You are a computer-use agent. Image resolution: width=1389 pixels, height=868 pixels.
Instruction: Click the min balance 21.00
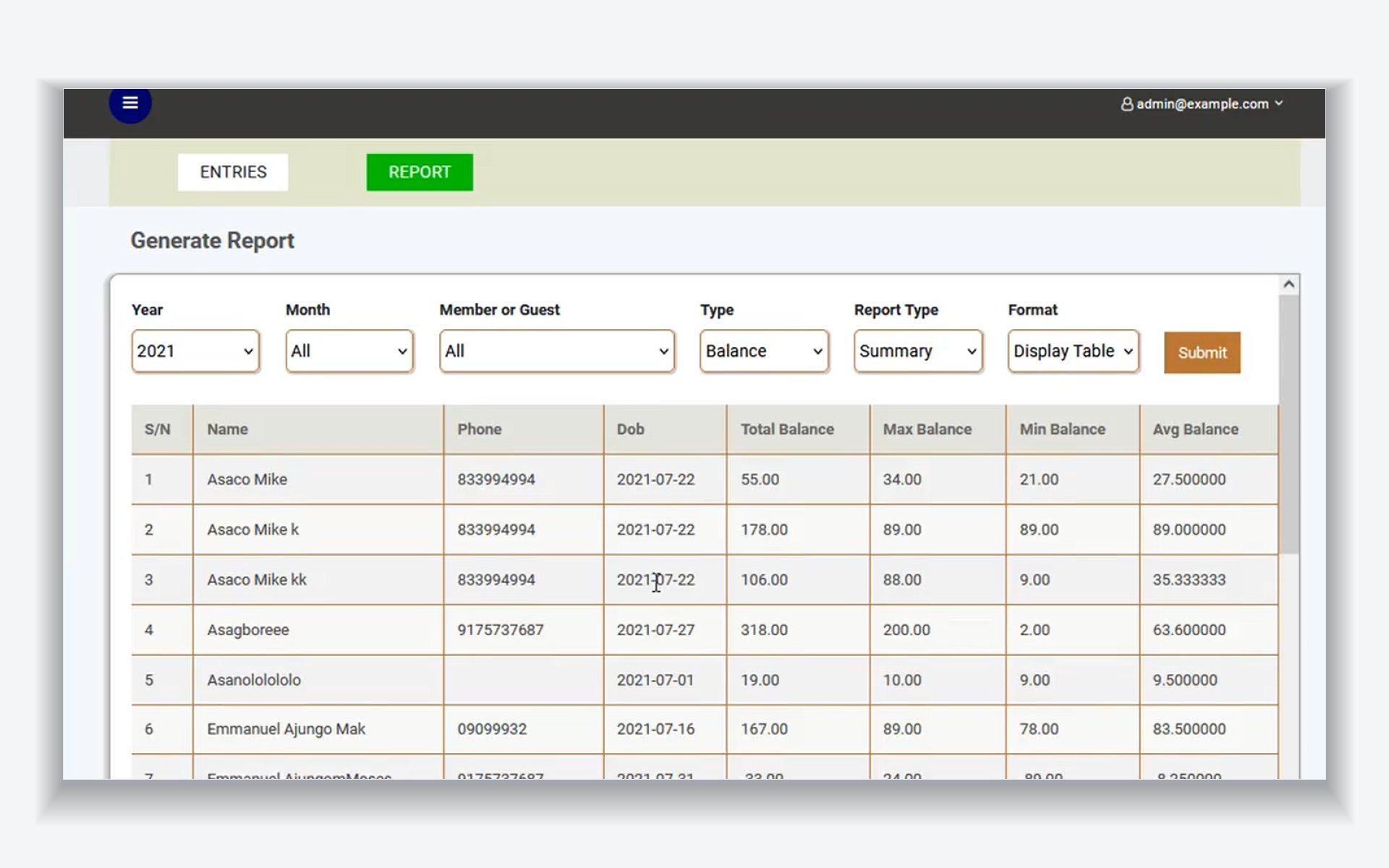point(1039,480)
